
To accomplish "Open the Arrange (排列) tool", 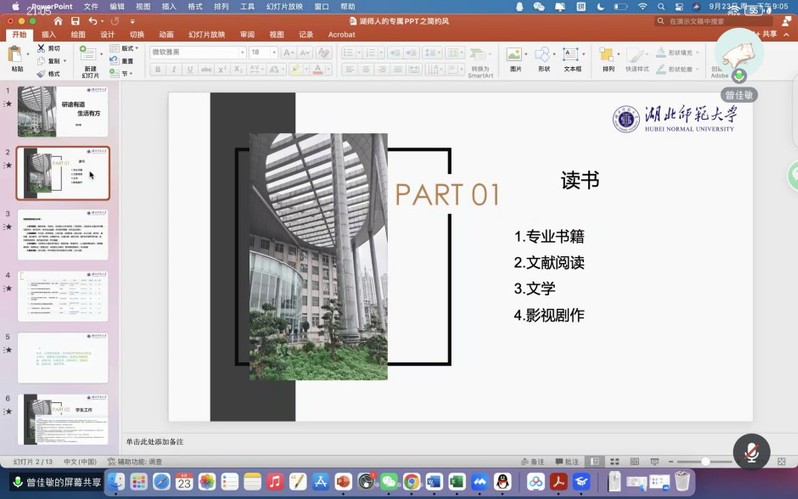I will pyautogui.click(x=608, y=56).
